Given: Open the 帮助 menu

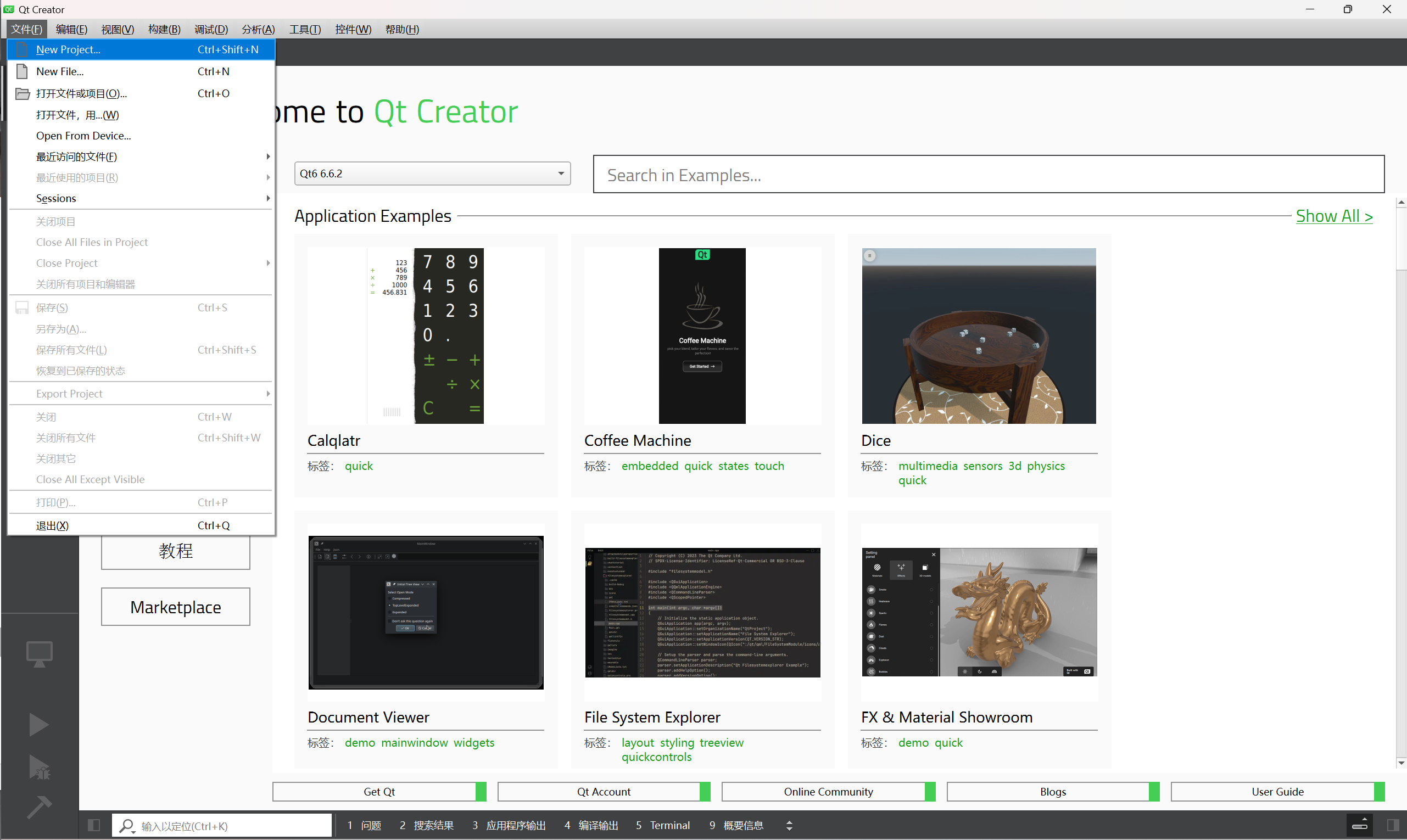Looking at the screenshot, I should pyautogui.click(x=402, y=29).
